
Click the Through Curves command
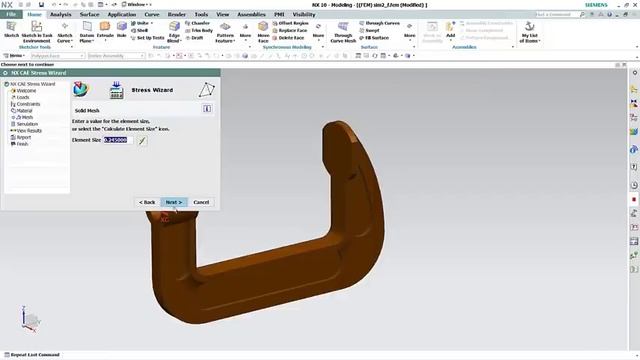coord(380,23)
